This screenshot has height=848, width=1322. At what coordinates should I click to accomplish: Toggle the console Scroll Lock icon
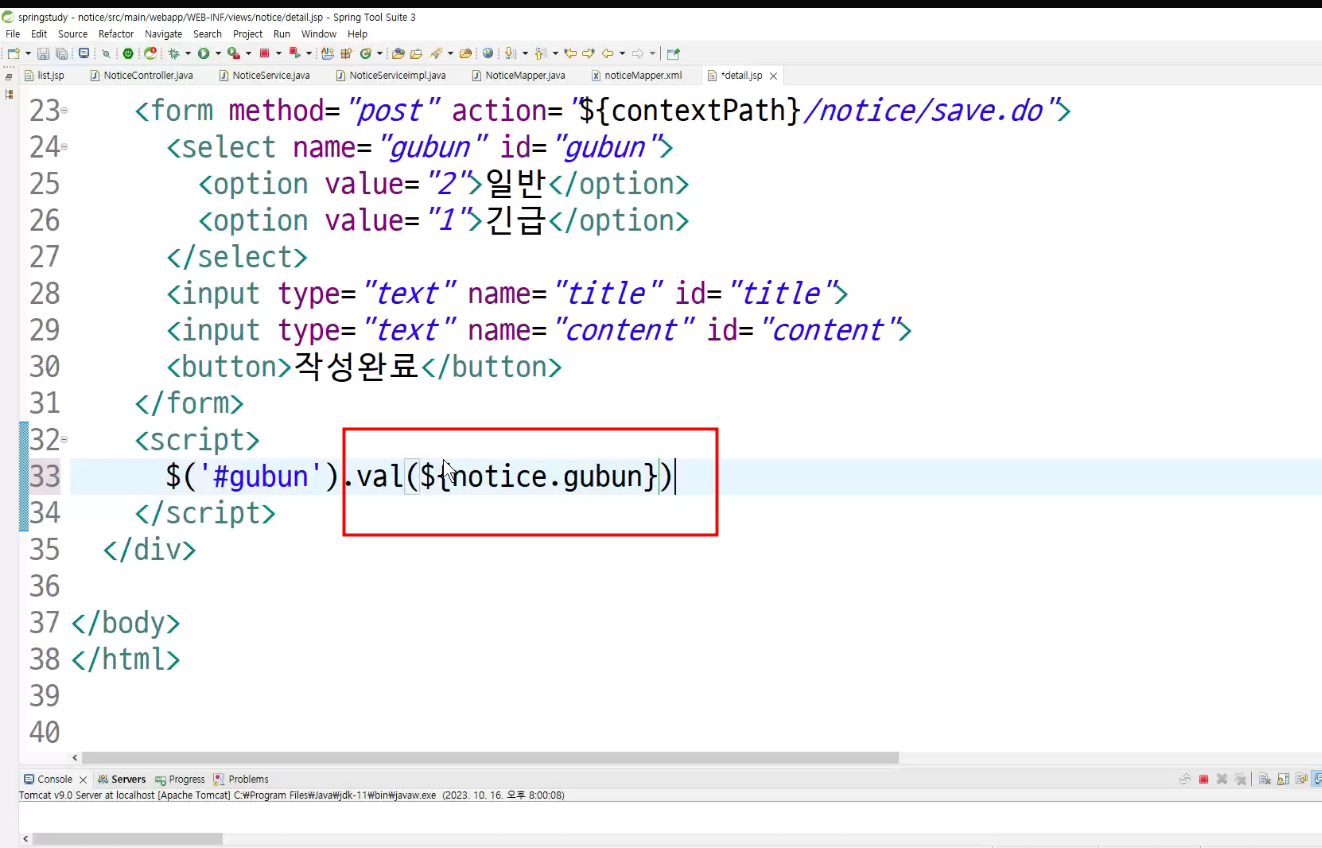1283,779
